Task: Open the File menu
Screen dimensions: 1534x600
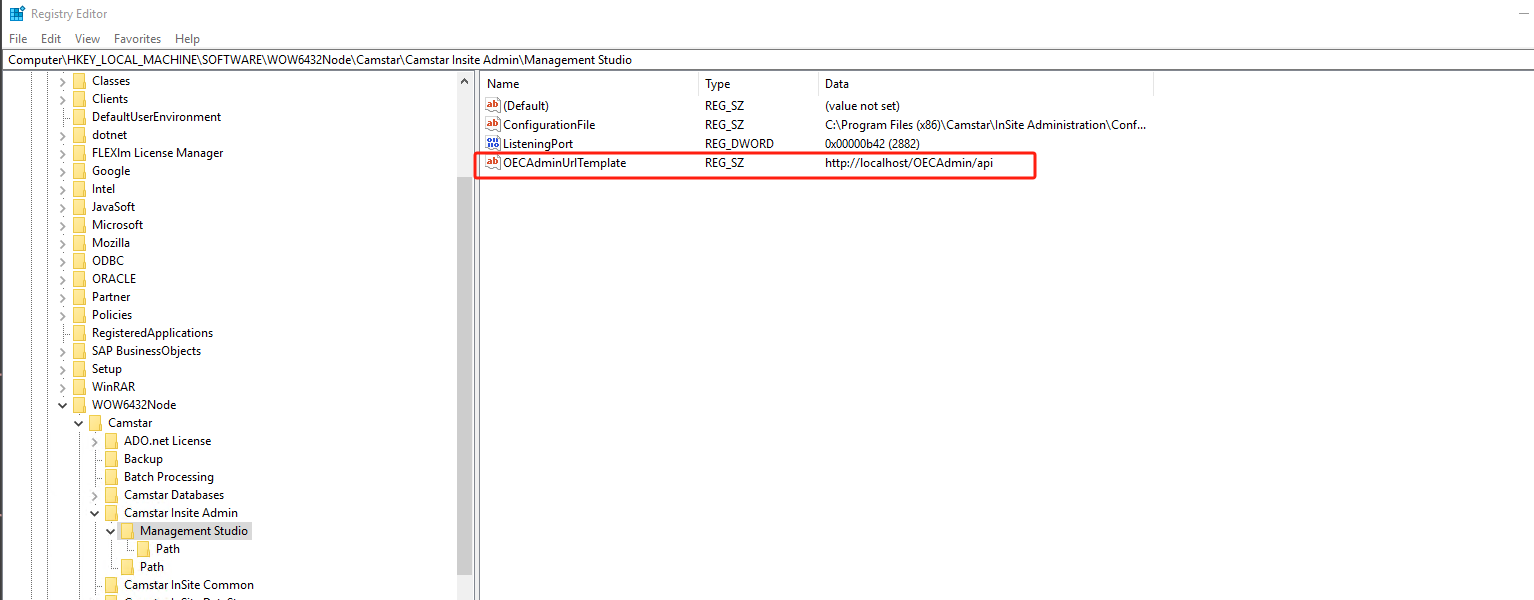Action: click(18, 39)
